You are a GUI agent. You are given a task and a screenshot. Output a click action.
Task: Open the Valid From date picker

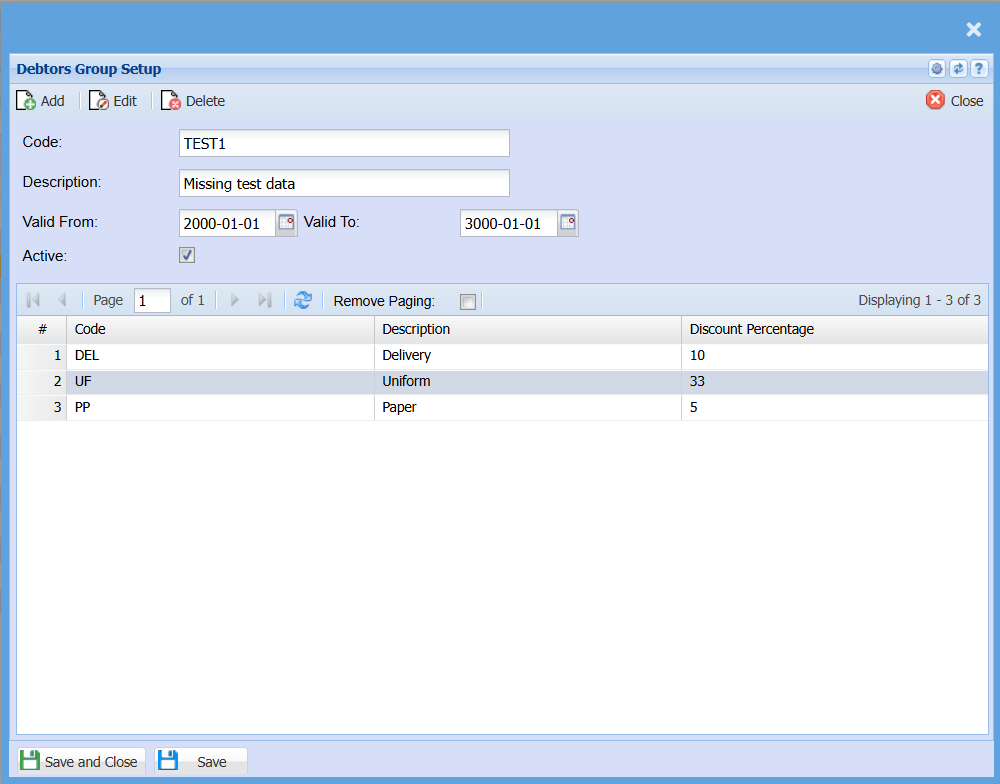click(x=287, y=223)
